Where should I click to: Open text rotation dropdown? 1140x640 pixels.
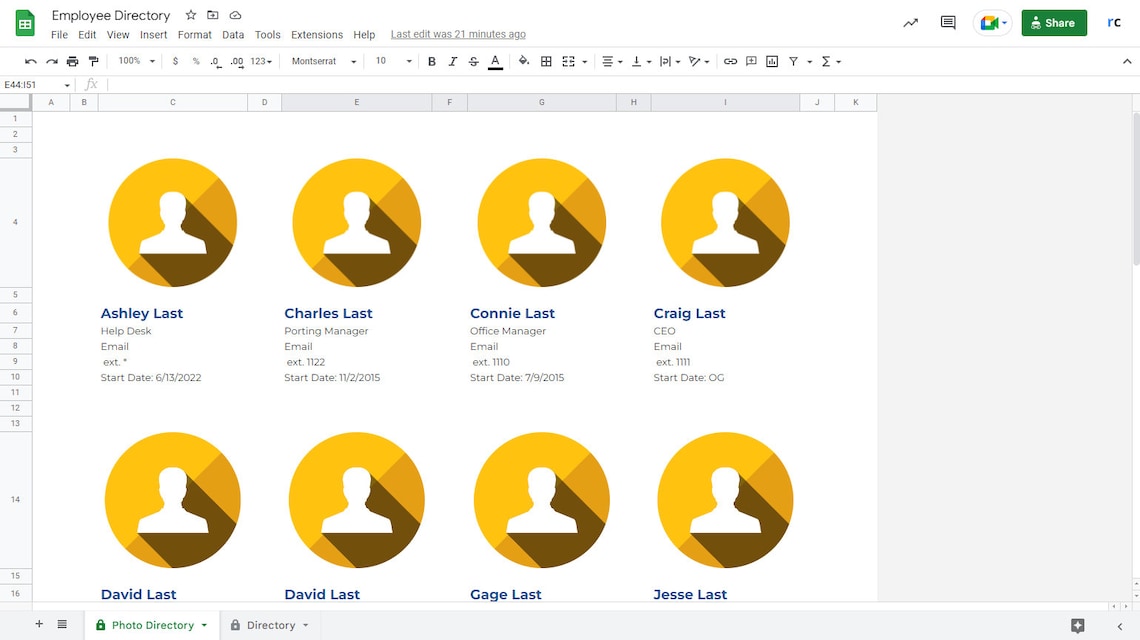coord(699,62)
